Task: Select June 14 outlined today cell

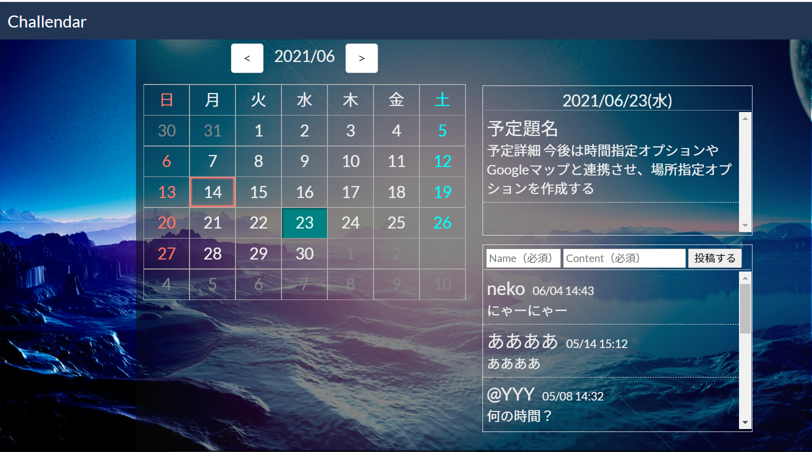Action: point(212,192)
